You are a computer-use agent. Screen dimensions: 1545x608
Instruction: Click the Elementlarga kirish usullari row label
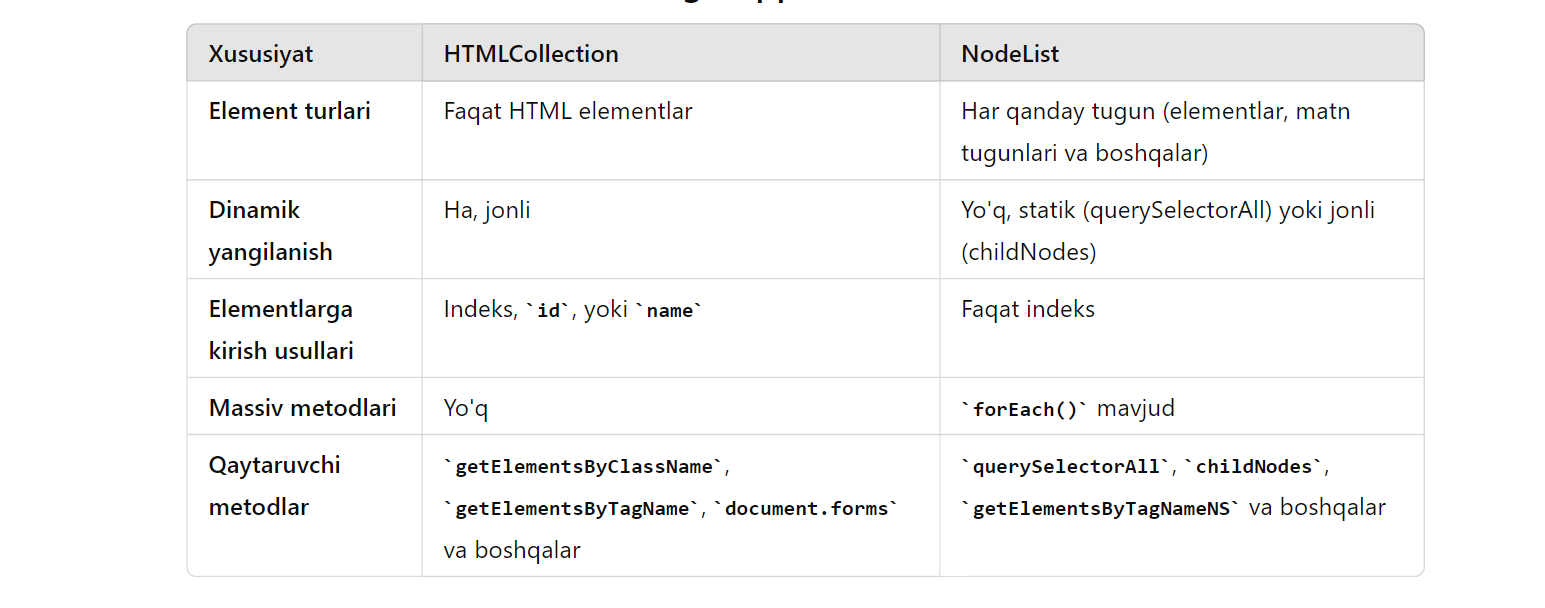281,330
